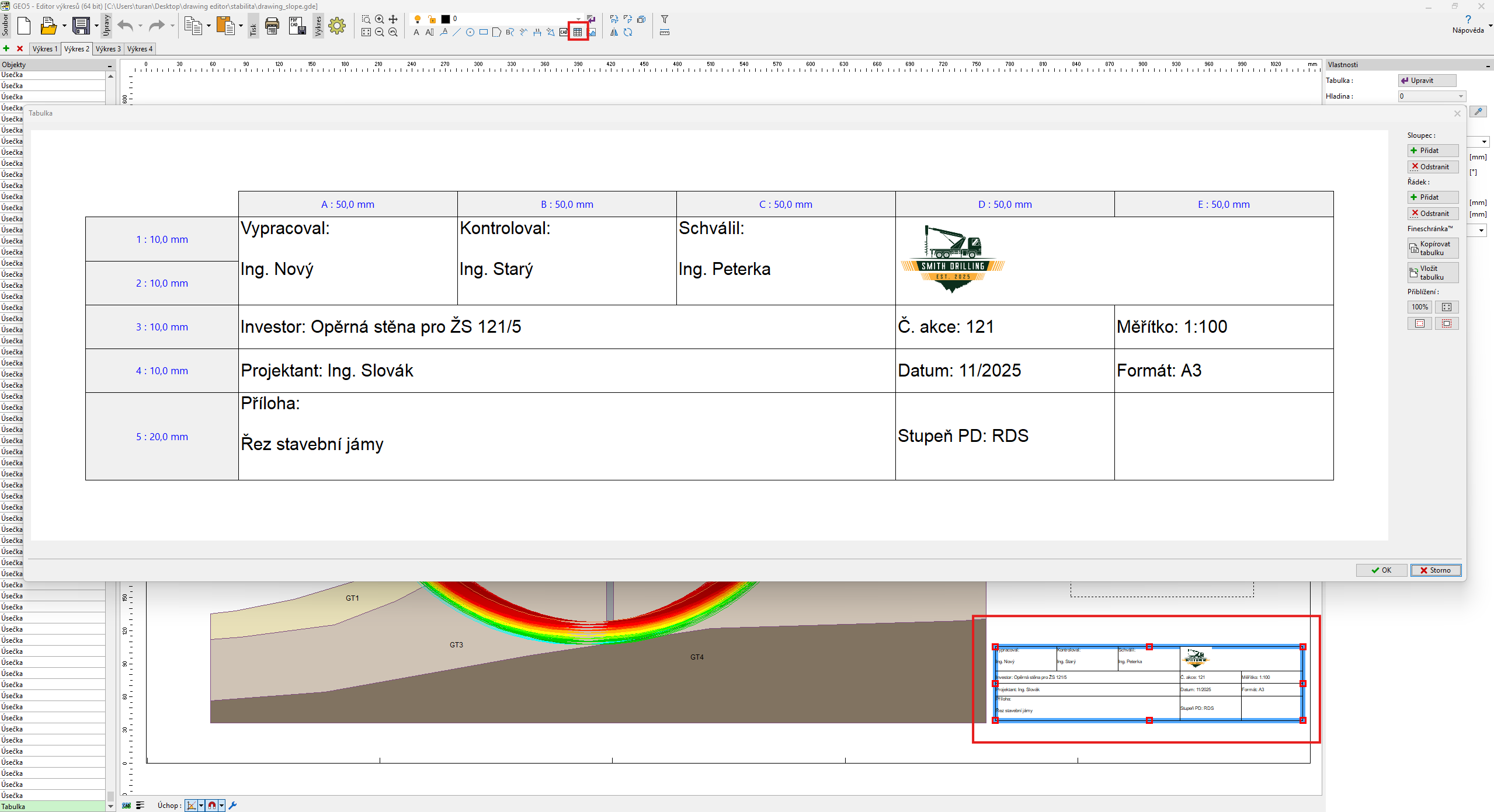
Task: Toggle the layer lock icon
Action: (x=432, y=19)
